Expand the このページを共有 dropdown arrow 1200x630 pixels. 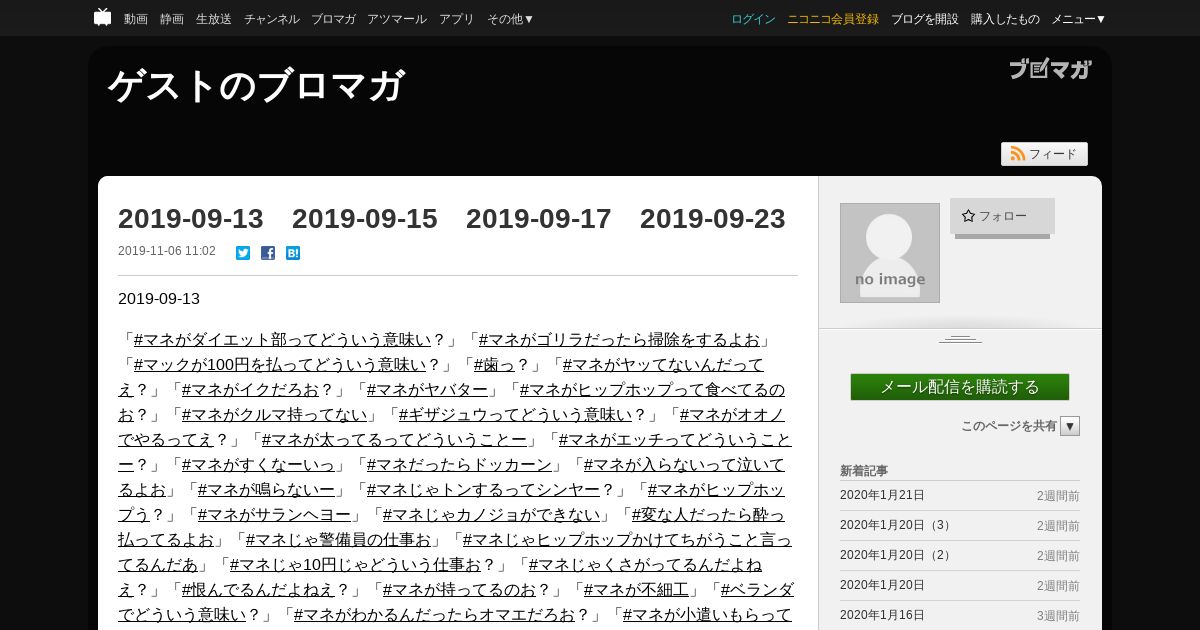coord(1070,426)
